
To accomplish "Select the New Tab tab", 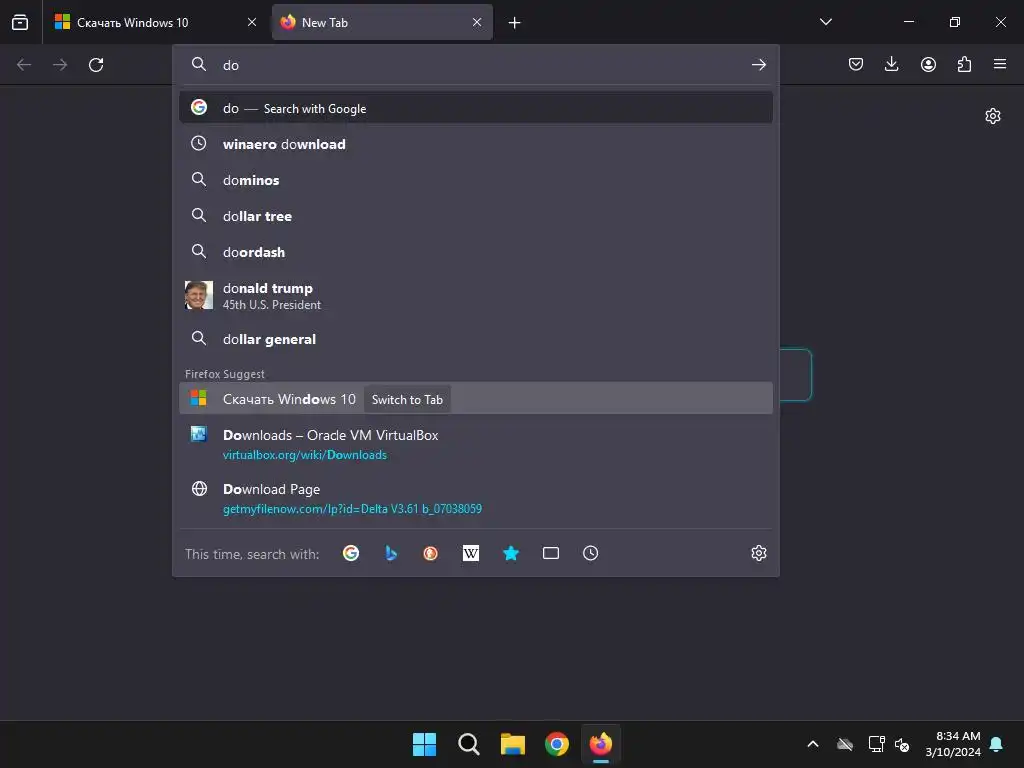I will click(x=382, y=22).
